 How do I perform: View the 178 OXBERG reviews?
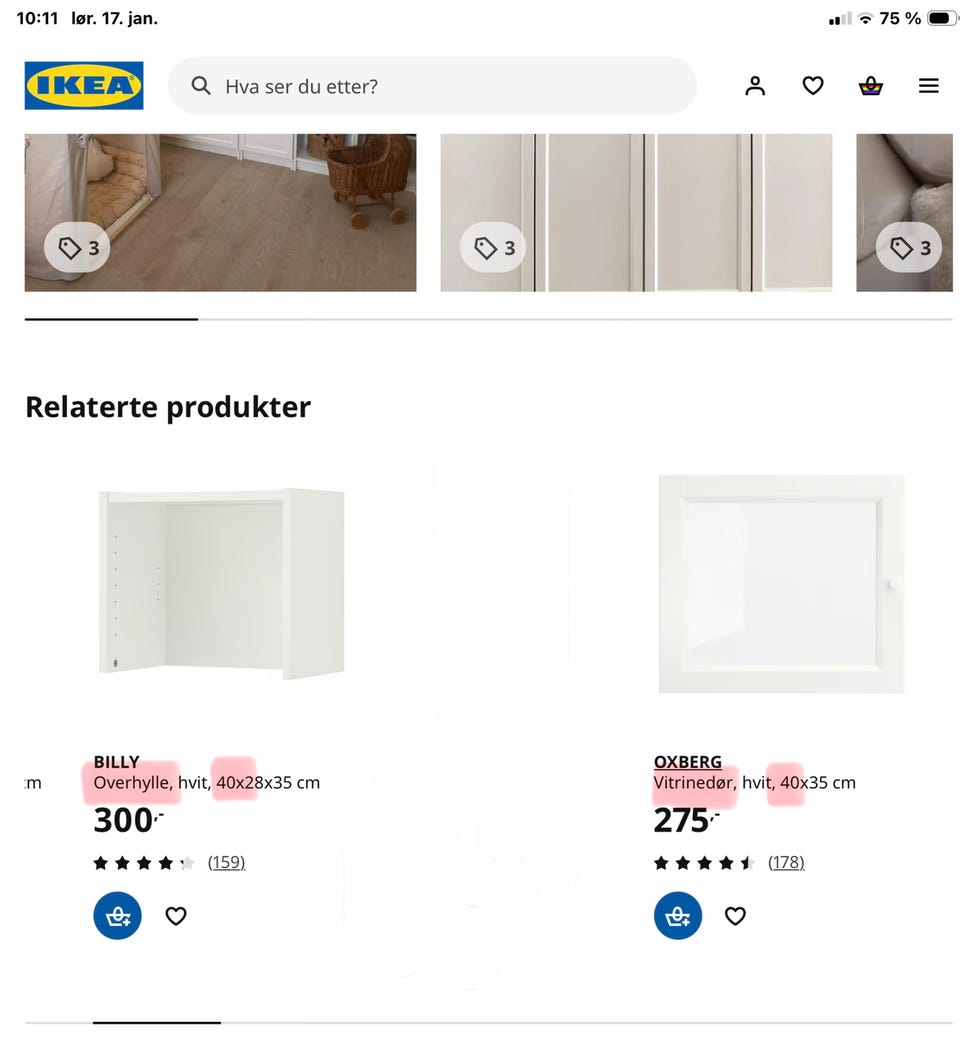click(786, 862)
